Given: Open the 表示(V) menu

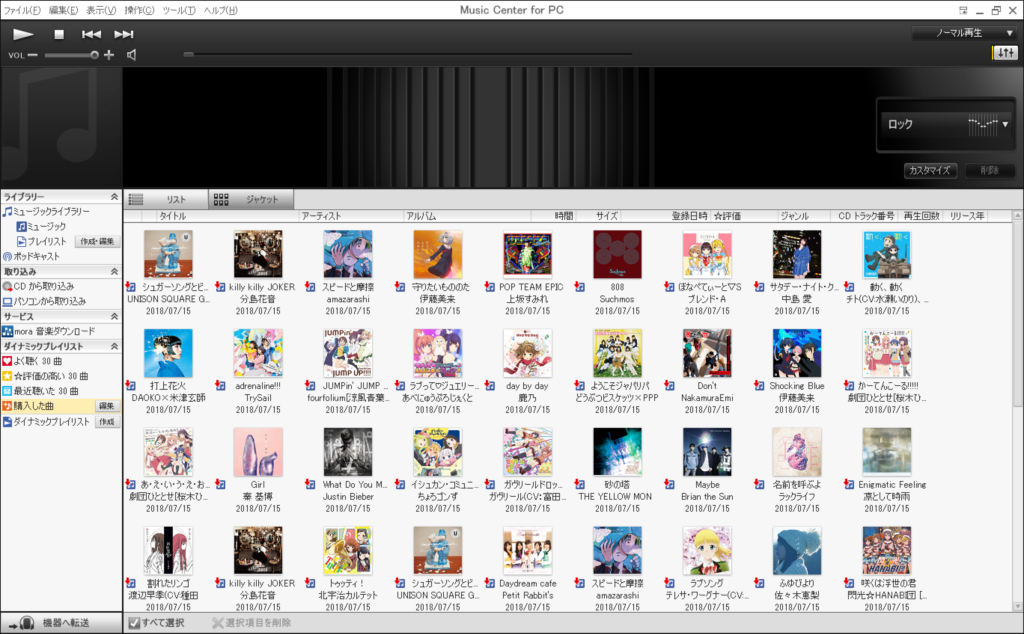Looking at the screenshot, I should tap(101, 10).
